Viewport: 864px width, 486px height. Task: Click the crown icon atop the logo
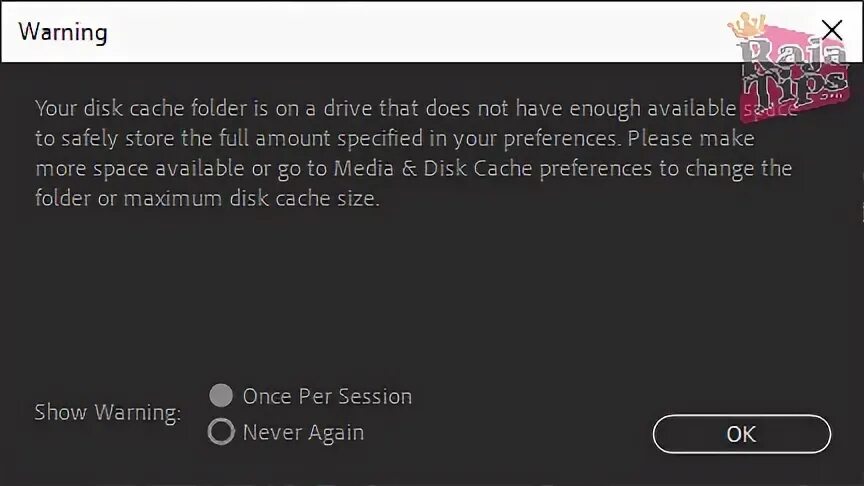pos(748,26)
